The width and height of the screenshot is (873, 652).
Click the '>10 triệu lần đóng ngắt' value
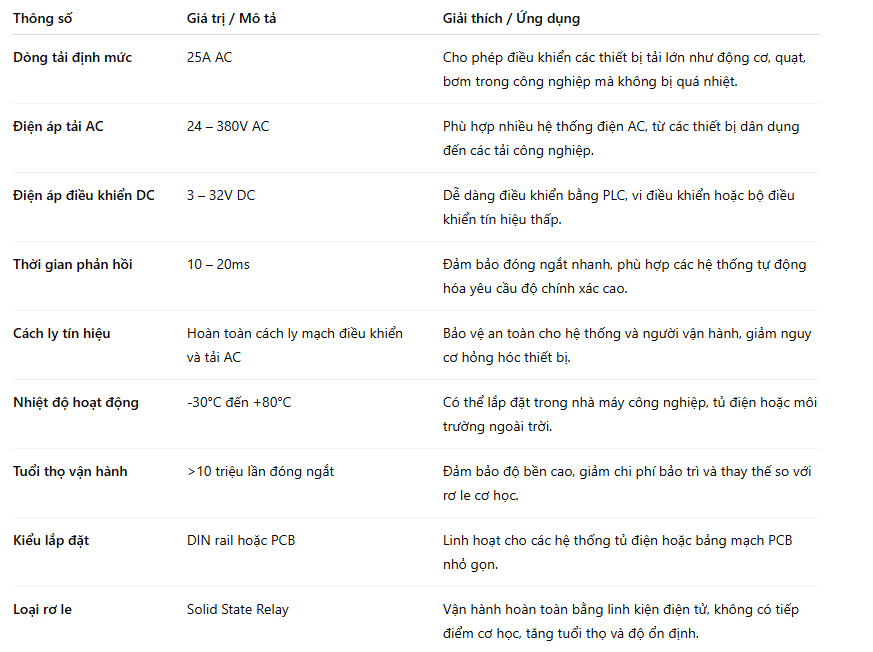(261, 472)
